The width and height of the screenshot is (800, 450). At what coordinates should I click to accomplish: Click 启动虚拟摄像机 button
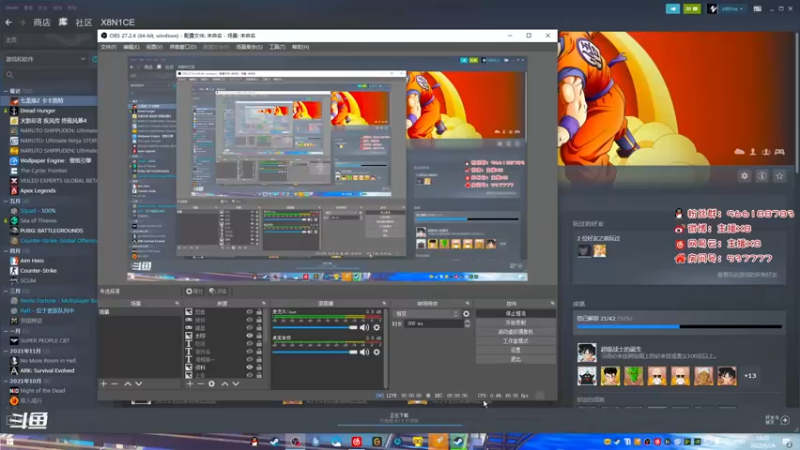pos(515,332)
